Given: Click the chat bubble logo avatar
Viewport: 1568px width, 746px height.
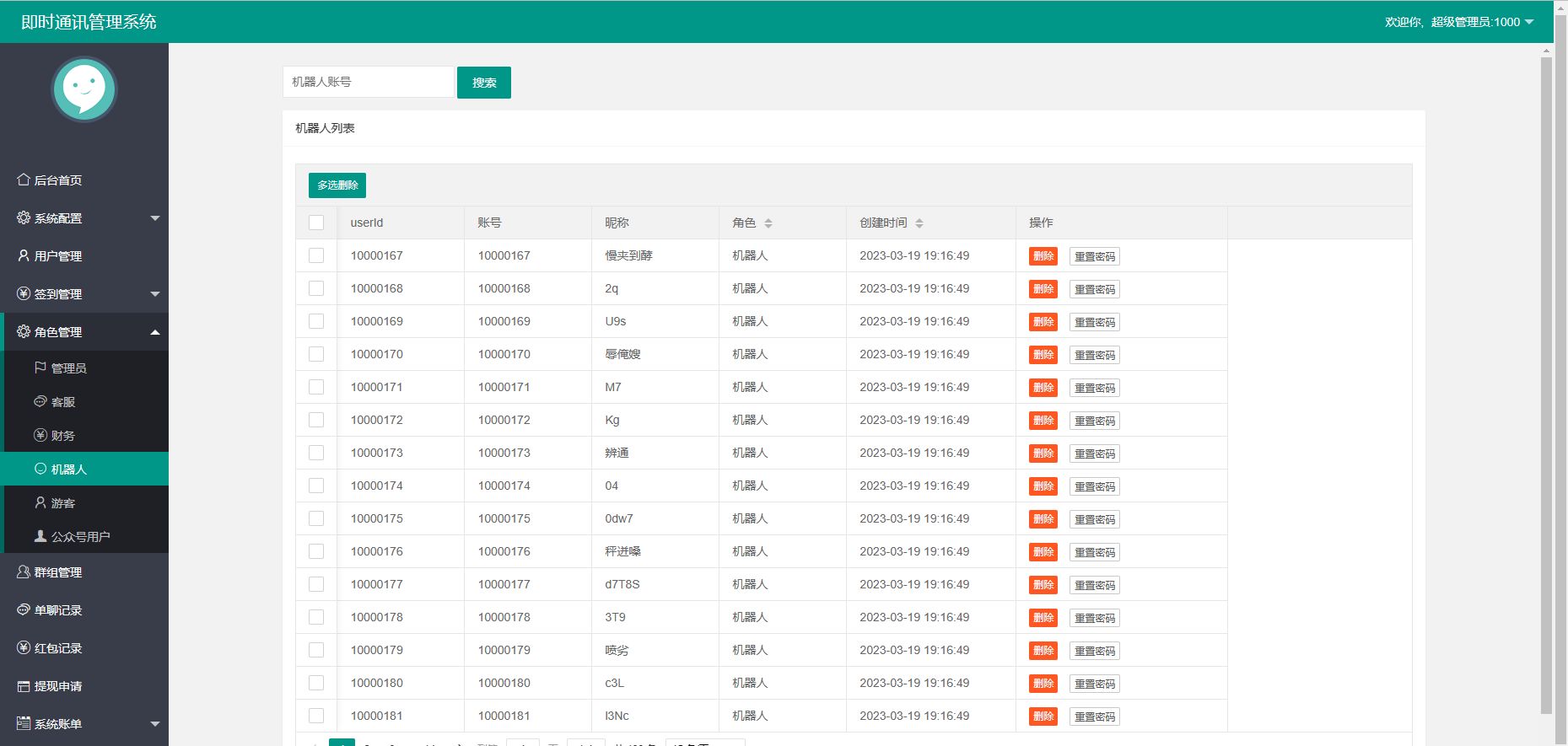Looking at the screenshot, I should pyautogui.click(x=84, y=89).
